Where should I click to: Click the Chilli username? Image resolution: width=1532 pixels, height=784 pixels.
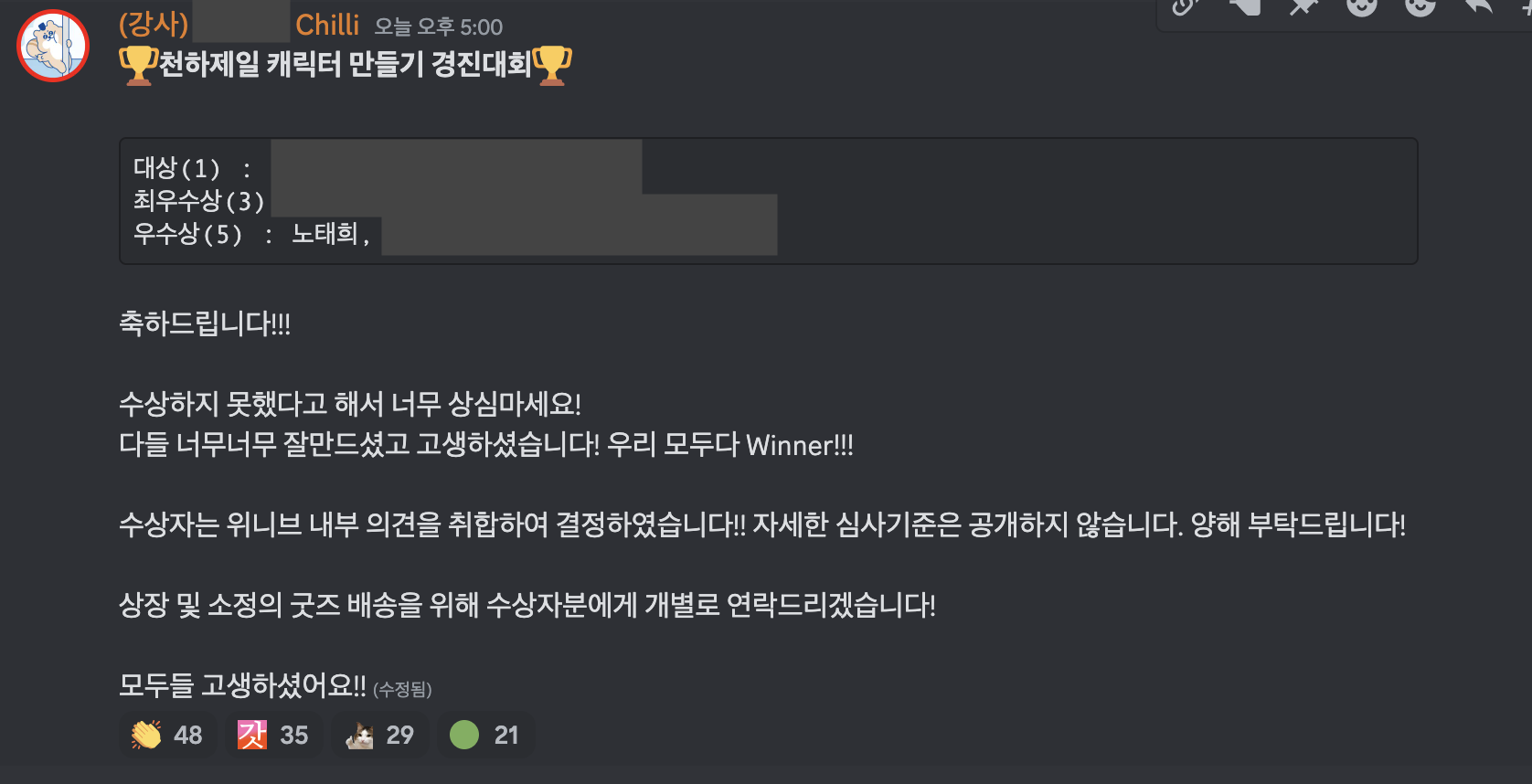[327, 25]
